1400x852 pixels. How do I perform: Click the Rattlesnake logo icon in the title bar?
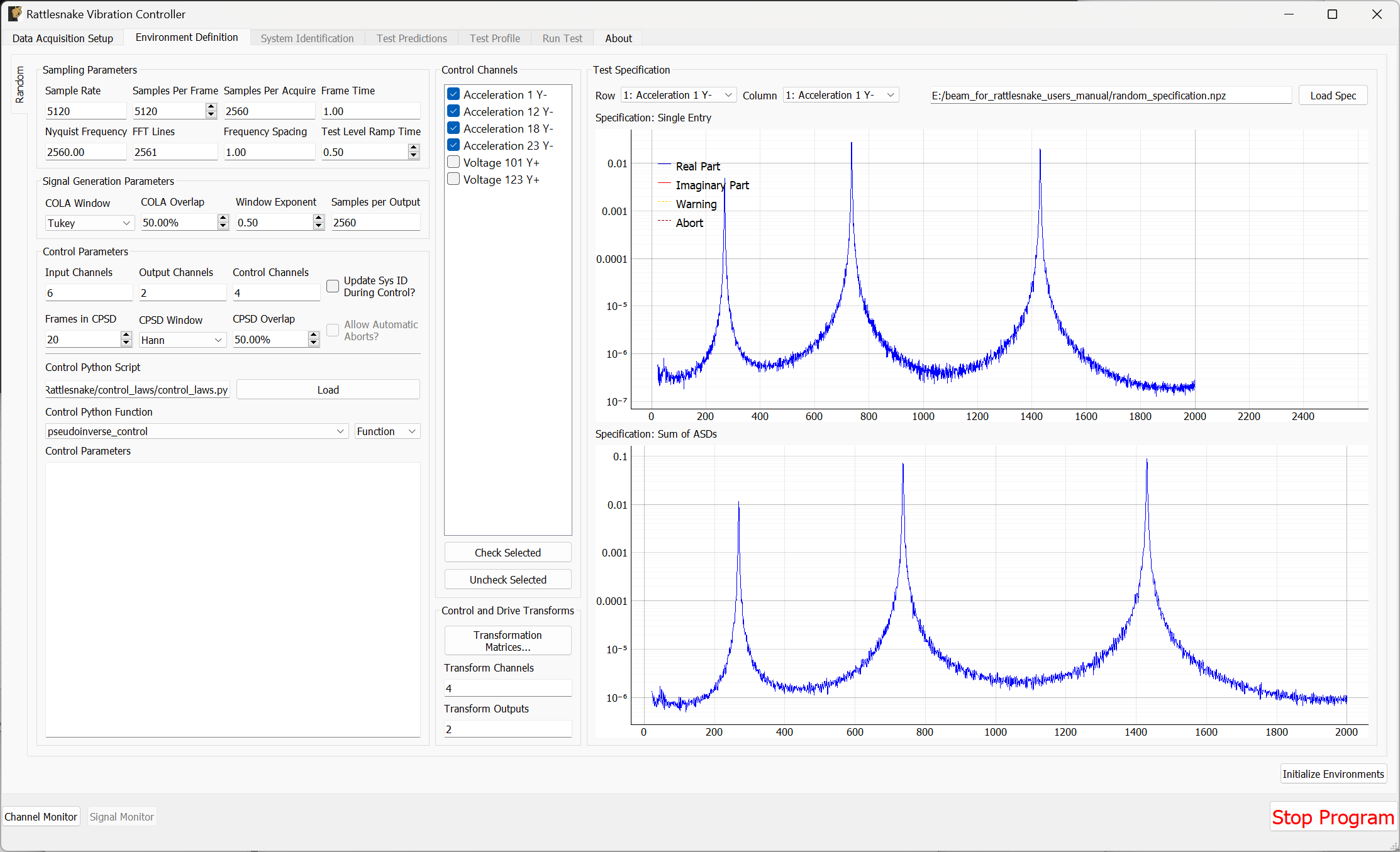pyautogui.click(x=14, y=13)
